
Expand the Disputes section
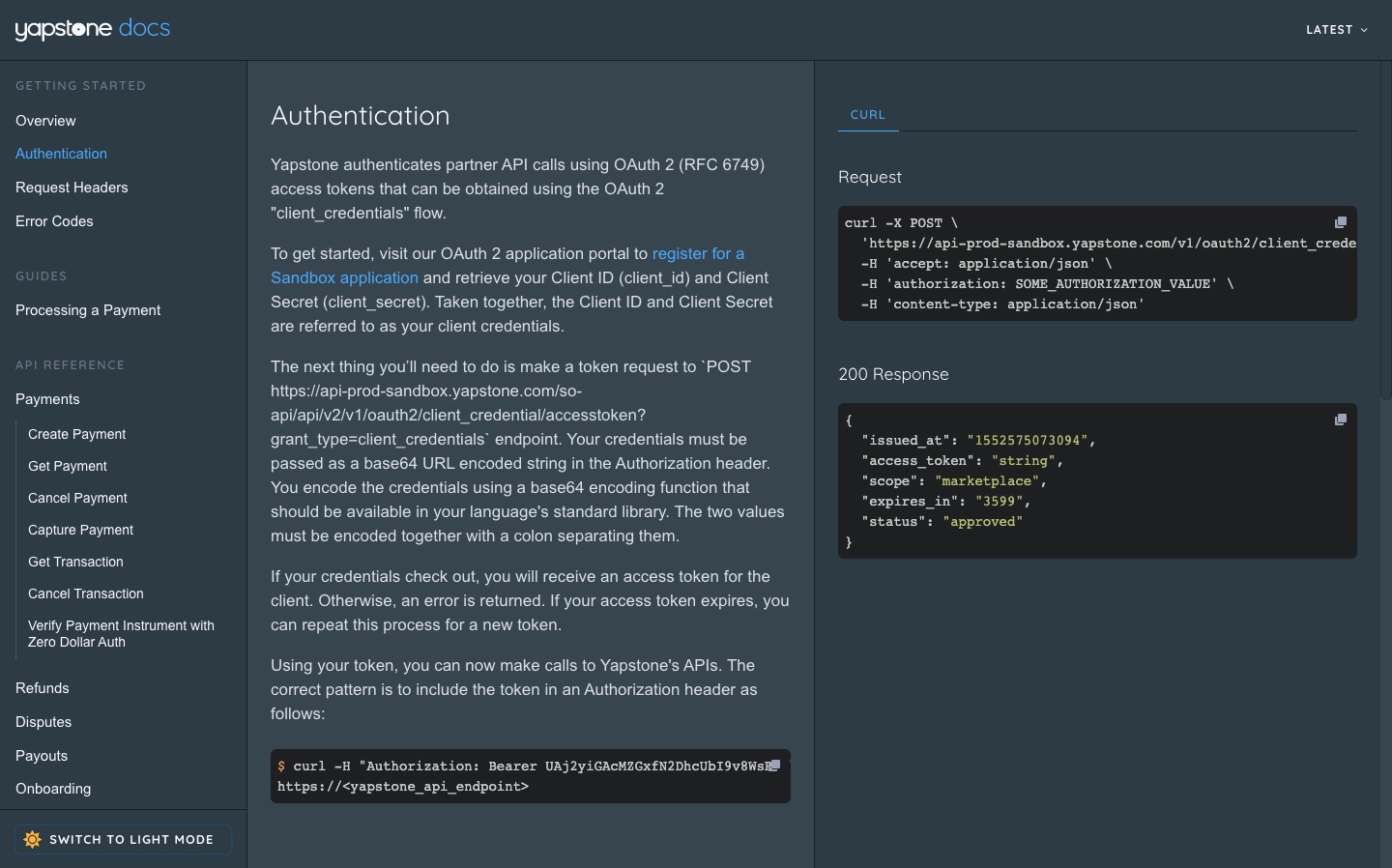tap(43, 722)
